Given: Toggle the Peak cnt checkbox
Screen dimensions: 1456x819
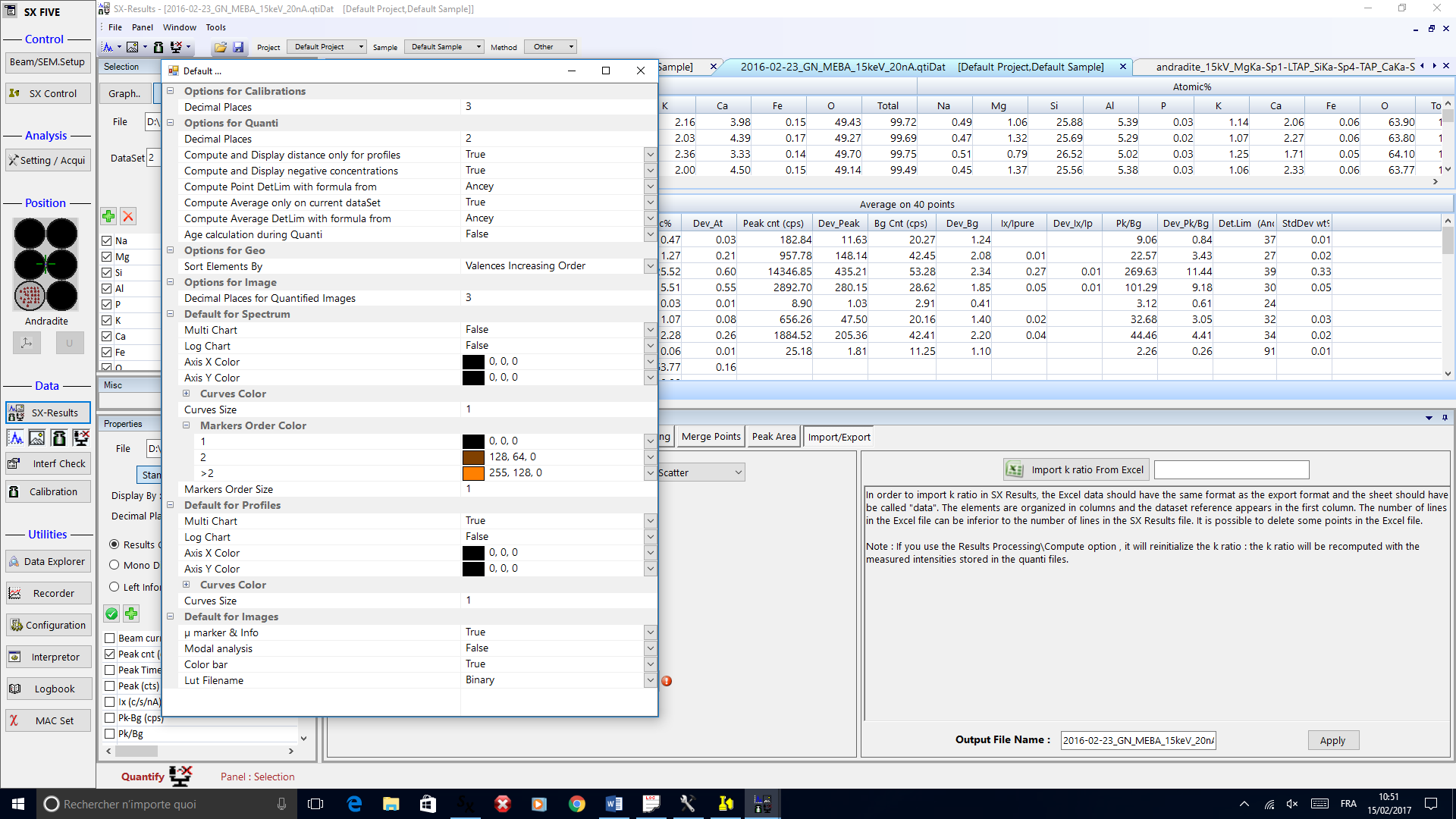Looking at the screenshot, I should coord(110,654).
